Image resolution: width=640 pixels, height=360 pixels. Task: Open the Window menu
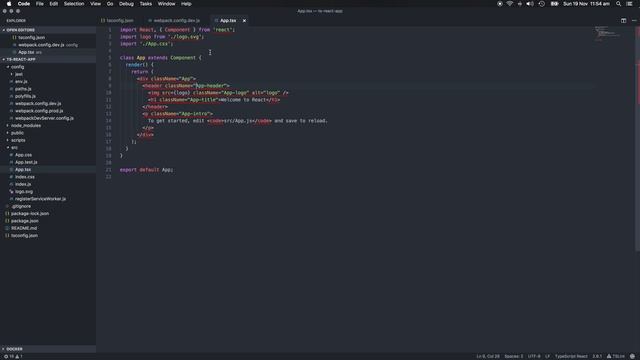166,4
